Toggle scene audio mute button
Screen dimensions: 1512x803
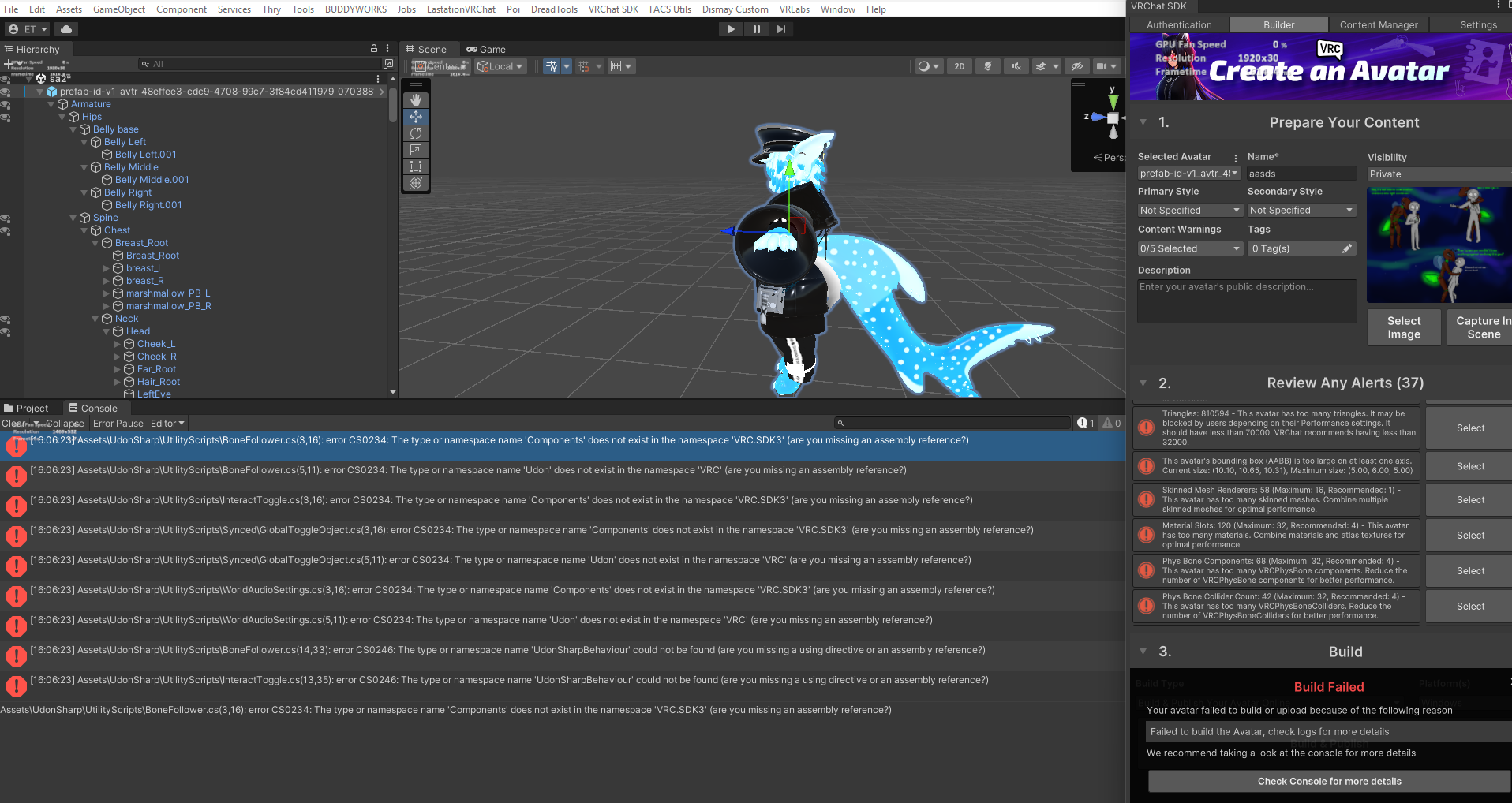tap(1016, 66)
